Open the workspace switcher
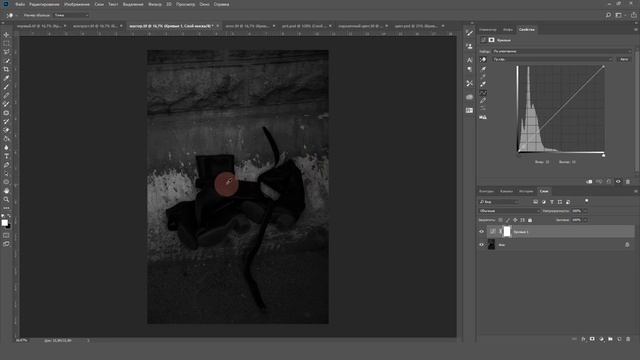Screen dimensions: 640x360 pos(619,15)
